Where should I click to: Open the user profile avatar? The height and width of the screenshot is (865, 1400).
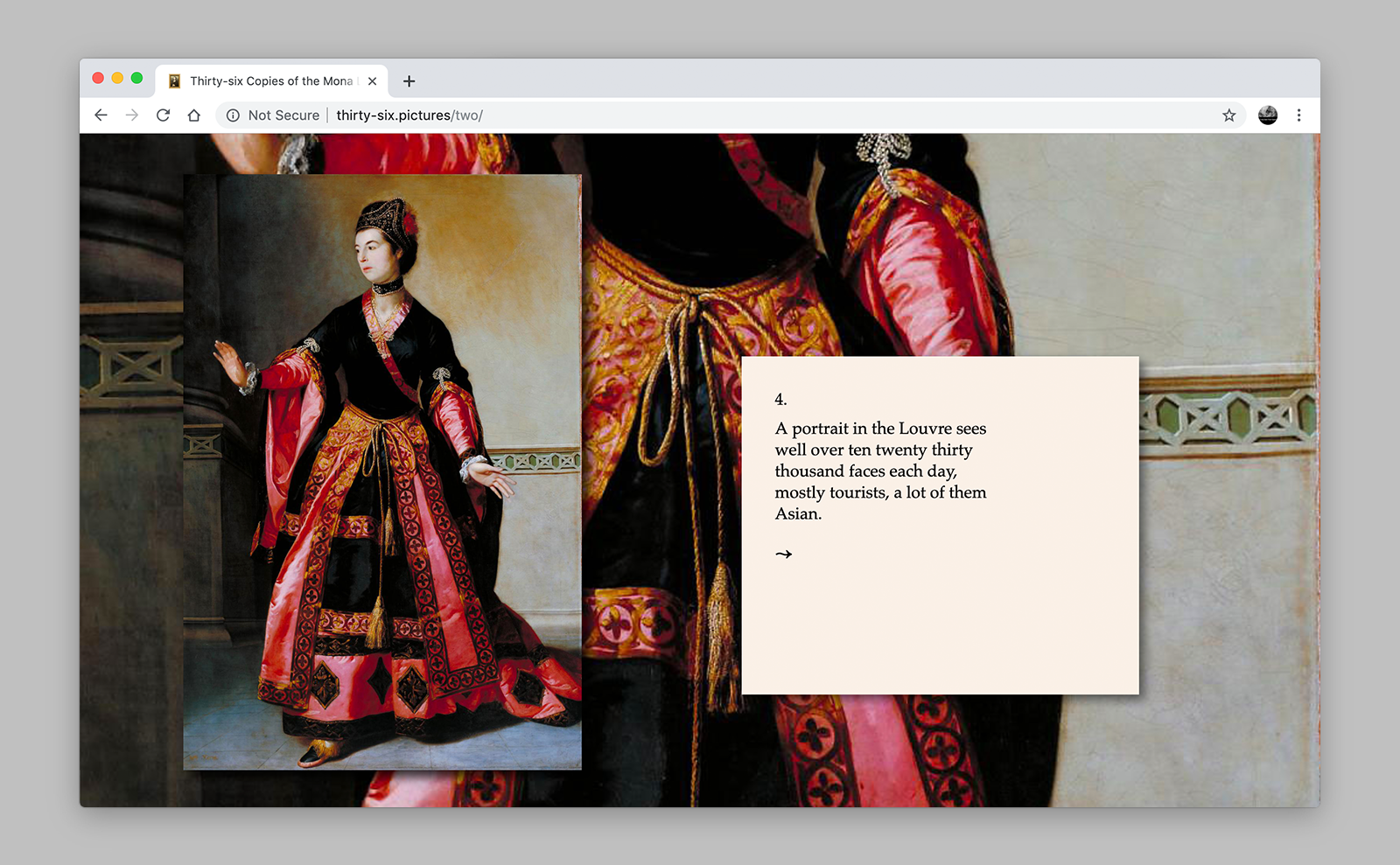click(x=1267, y=115)
